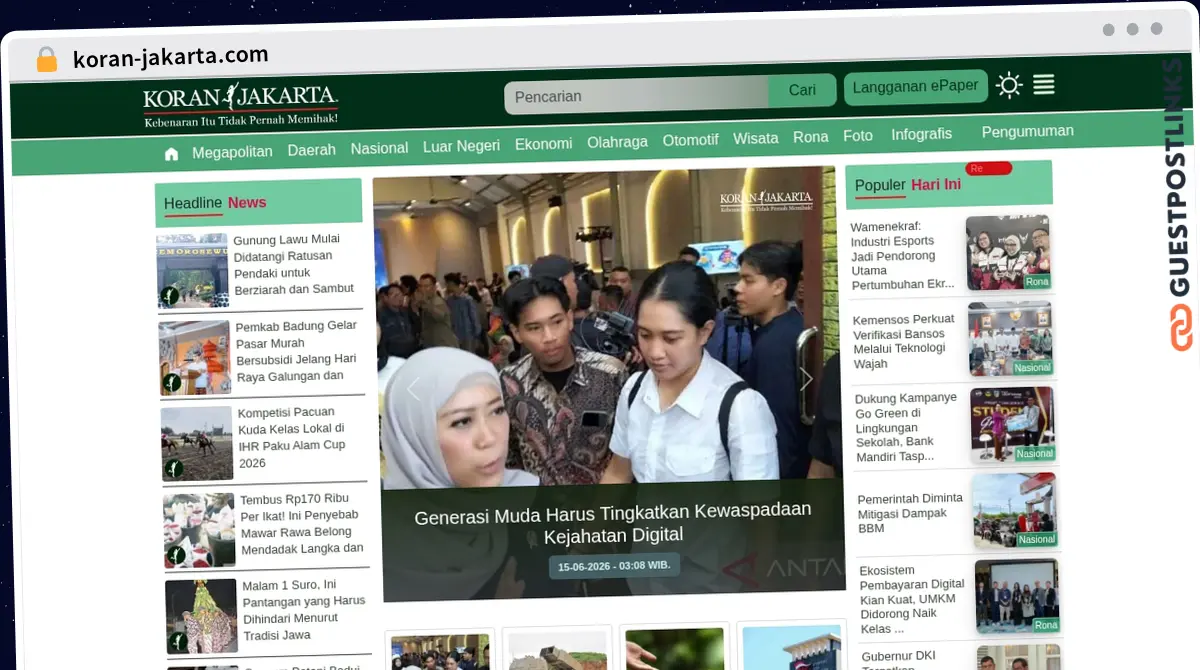Go to next slide in carousel
The image size is (1200, 670).
(x=806, y=379)
